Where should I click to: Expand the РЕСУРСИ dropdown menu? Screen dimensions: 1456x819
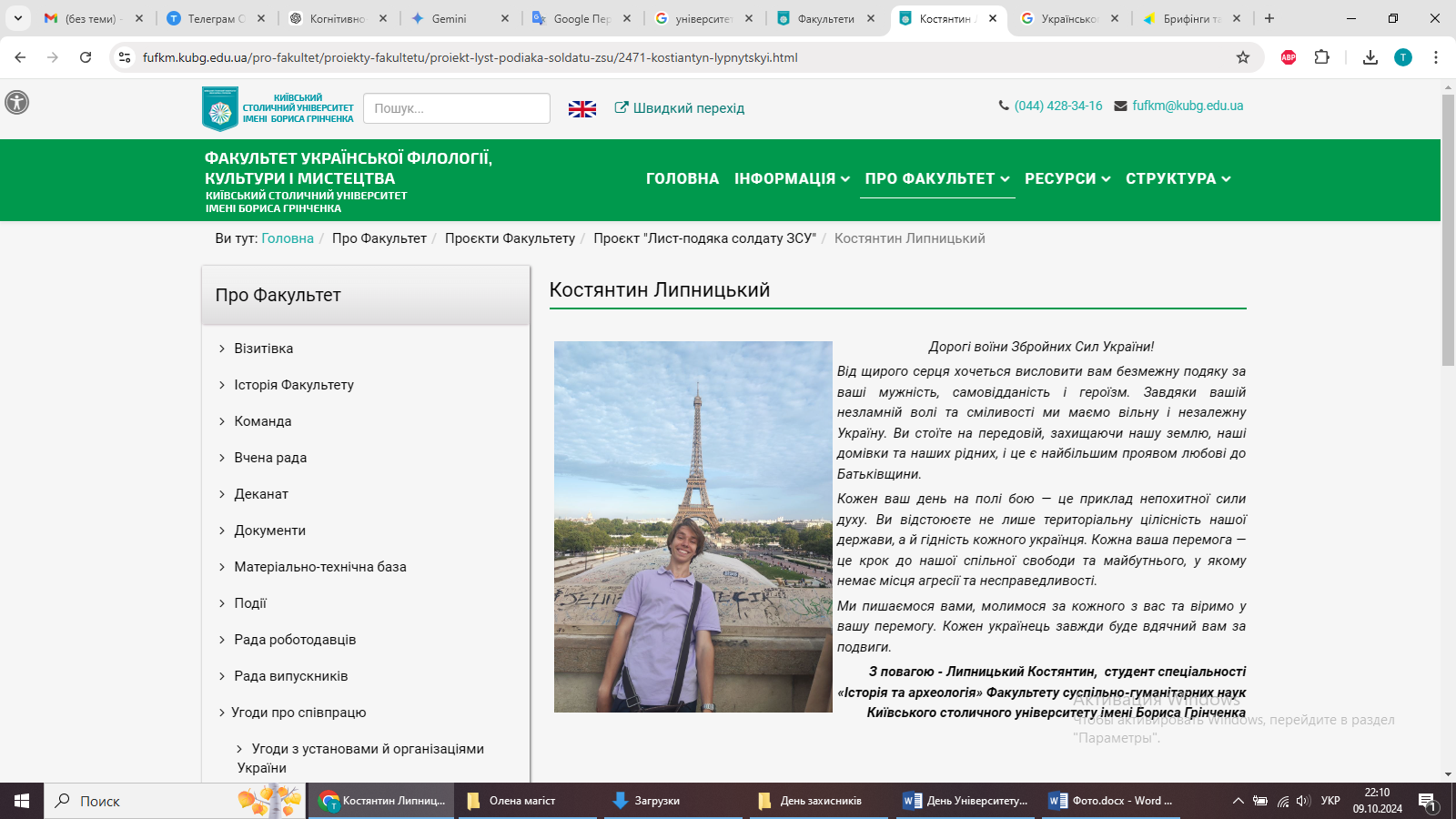point(1067,178)
